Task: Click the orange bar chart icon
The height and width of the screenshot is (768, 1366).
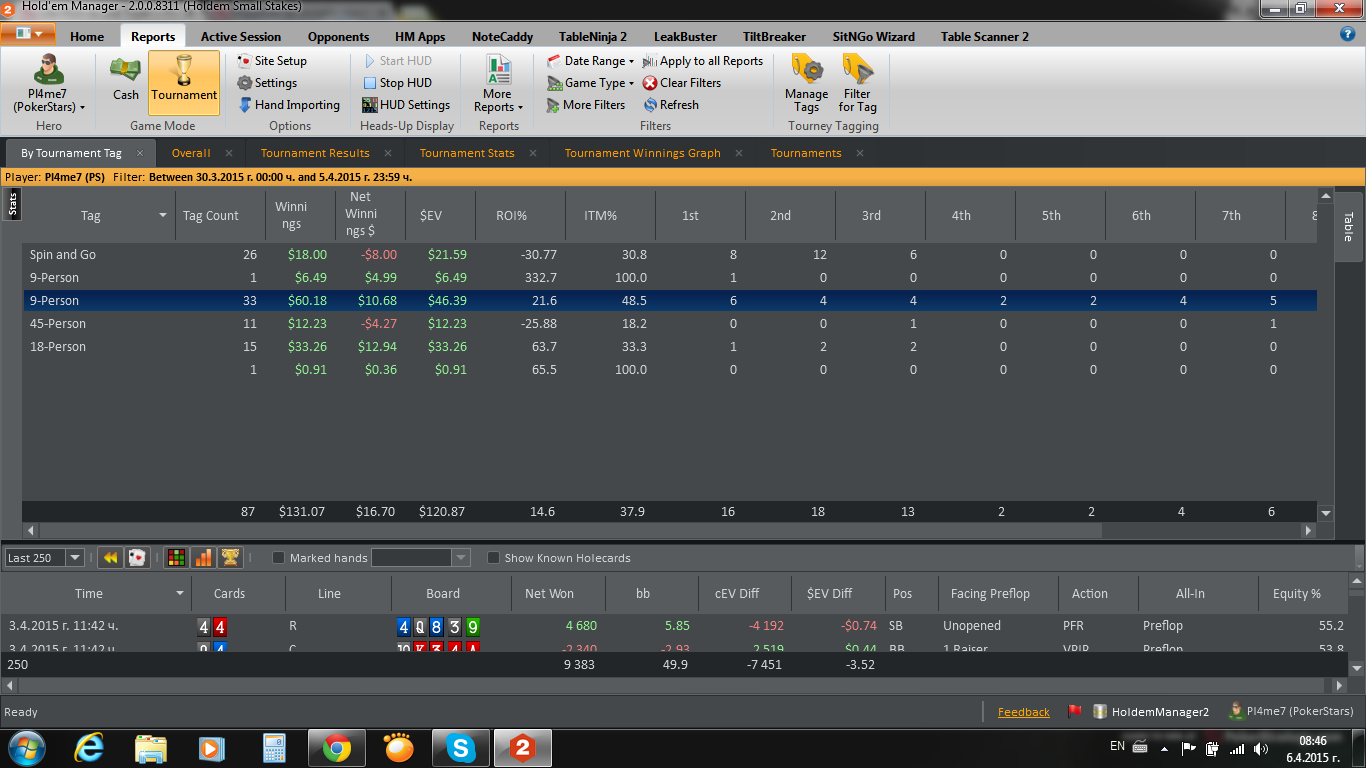Action: (x=203, y=558)
